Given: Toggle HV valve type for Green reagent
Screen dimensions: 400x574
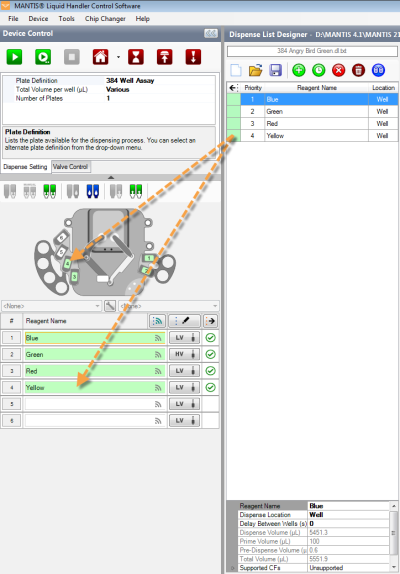Looking at the screenshot, I should click(x=184, y=354).
